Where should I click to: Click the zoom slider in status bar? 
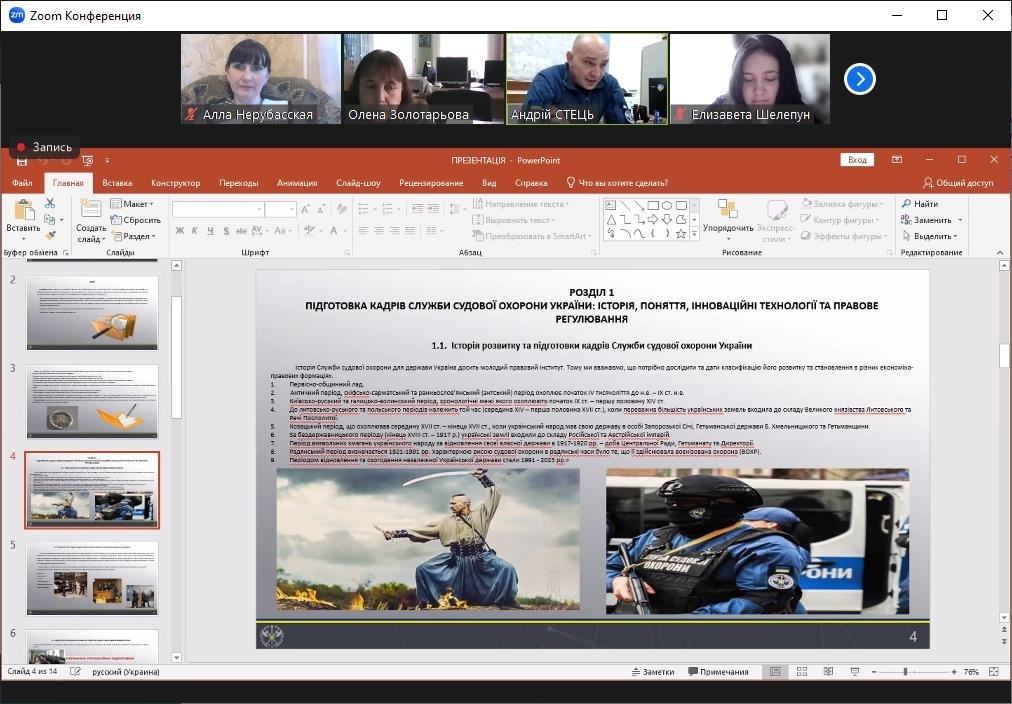(x=905, y=672)
